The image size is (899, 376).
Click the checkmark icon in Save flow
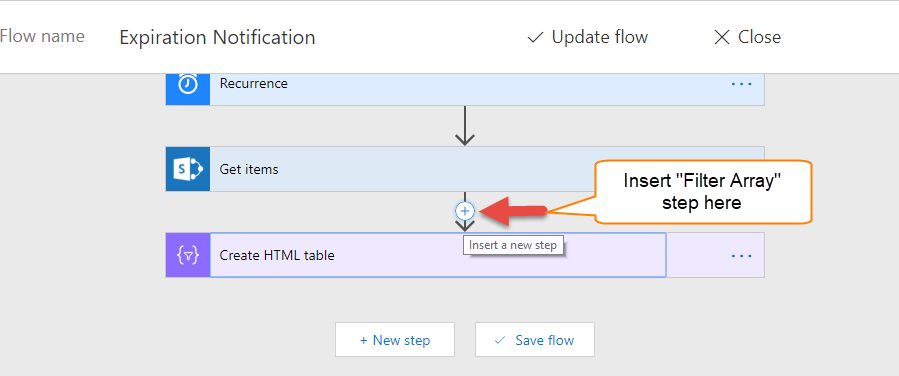click(x=500, y=340)
